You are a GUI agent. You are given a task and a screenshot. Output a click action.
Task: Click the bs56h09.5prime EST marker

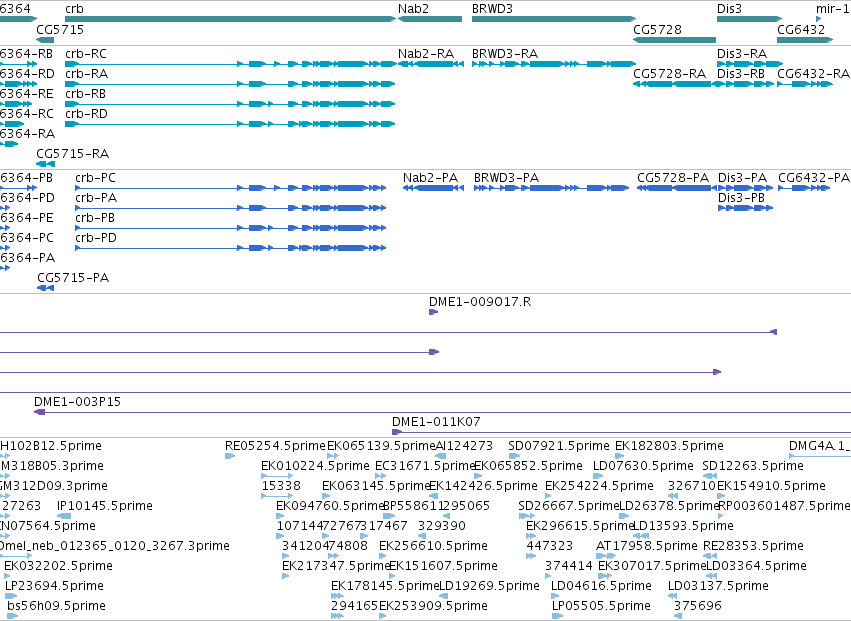pos(12,617)
